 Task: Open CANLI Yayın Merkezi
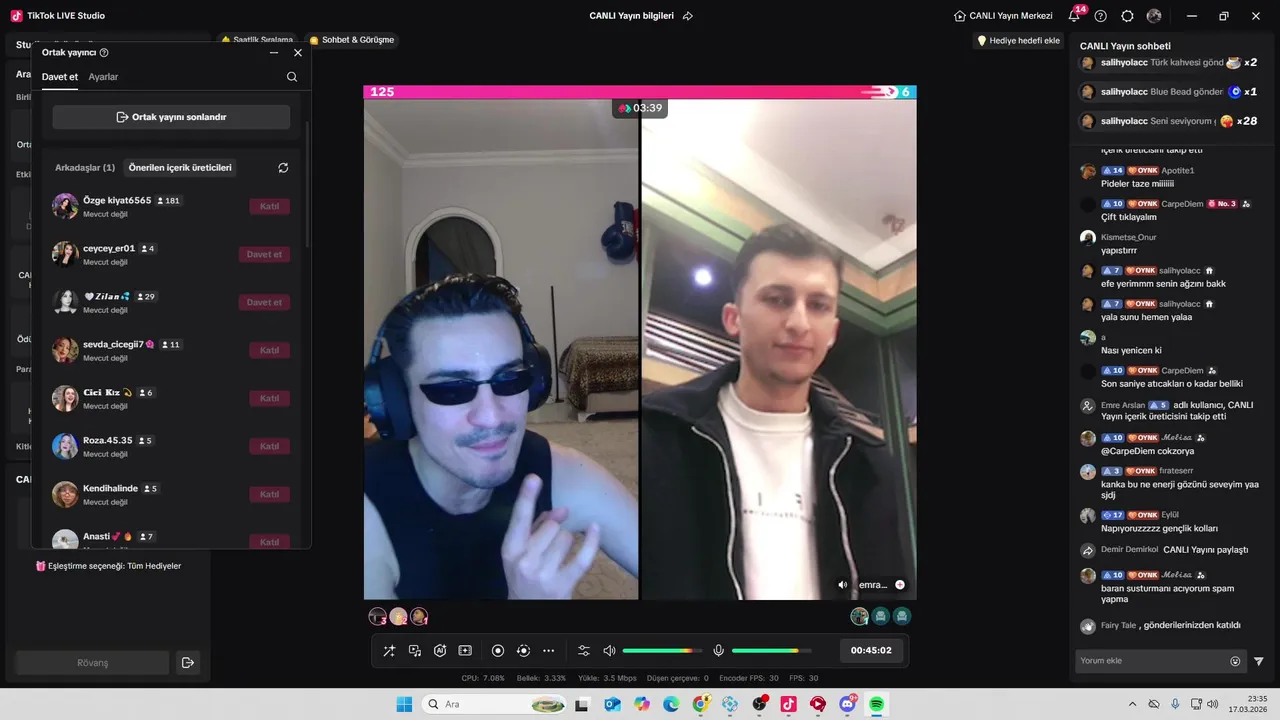coord(1003,16)
